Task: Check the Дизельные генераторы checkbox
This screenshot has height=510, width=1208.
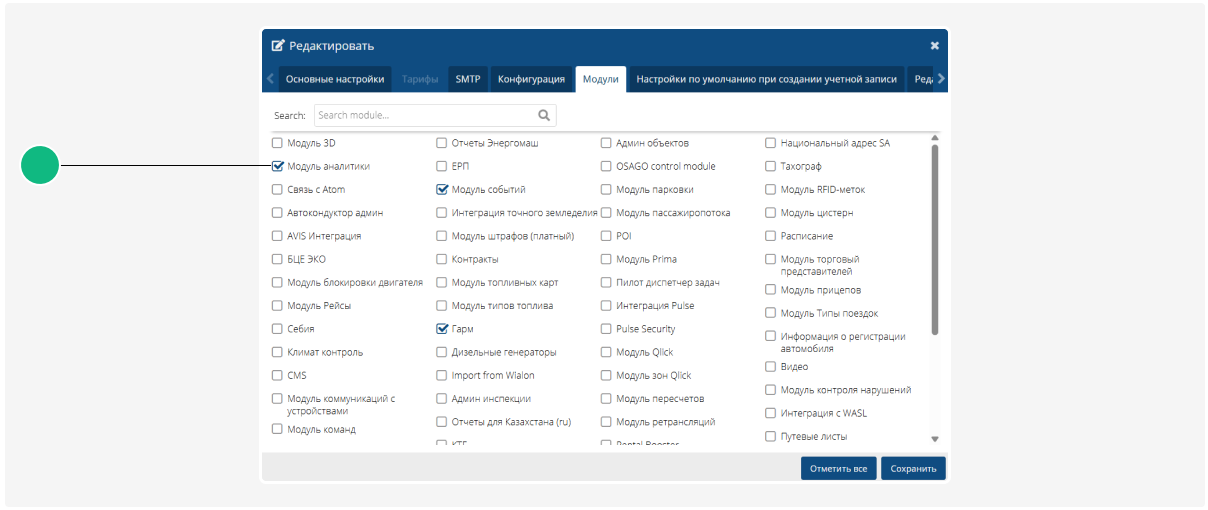Action: pyautogui.click(x=442, y=352)
